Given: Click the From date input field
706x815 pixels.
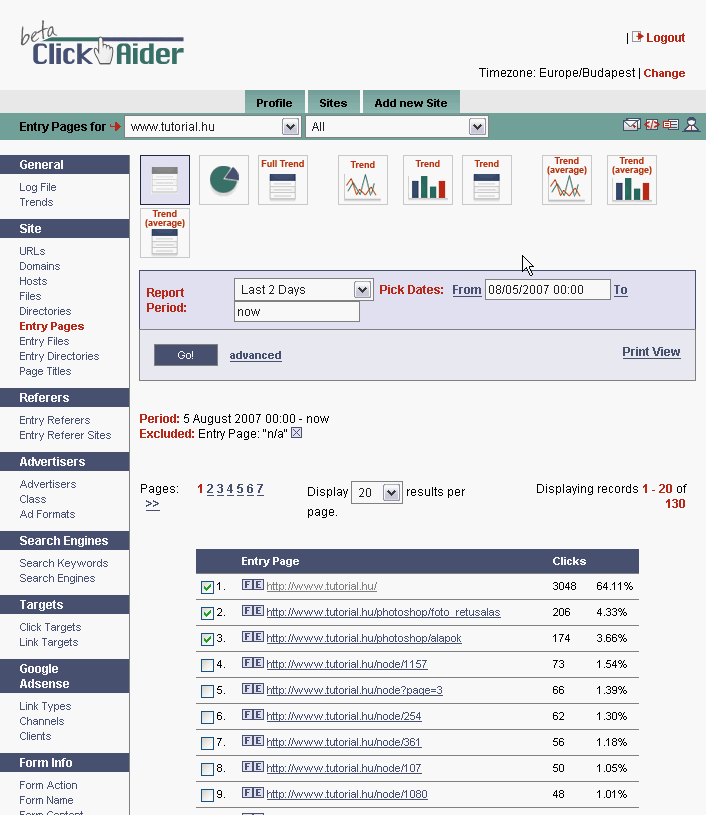Looking at the screenshot, I should [547, 290].
